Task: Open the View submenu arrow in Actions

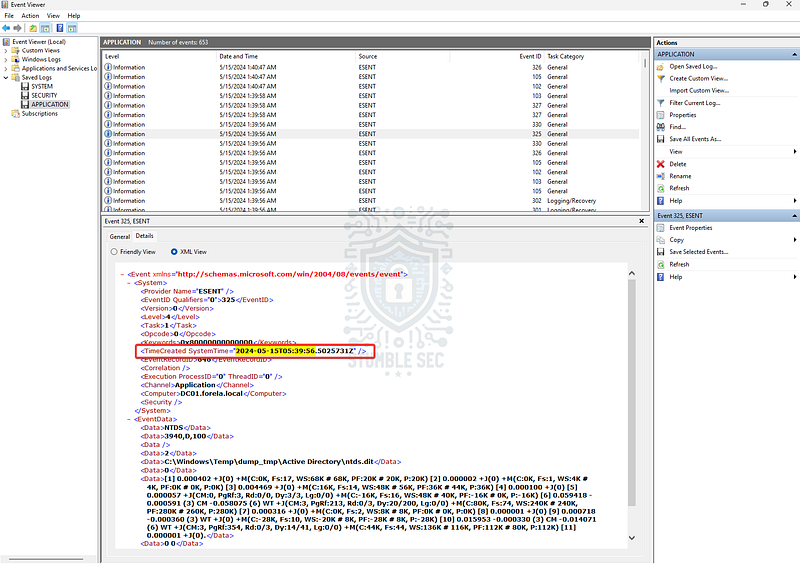Action: click(x=795, y=152)
